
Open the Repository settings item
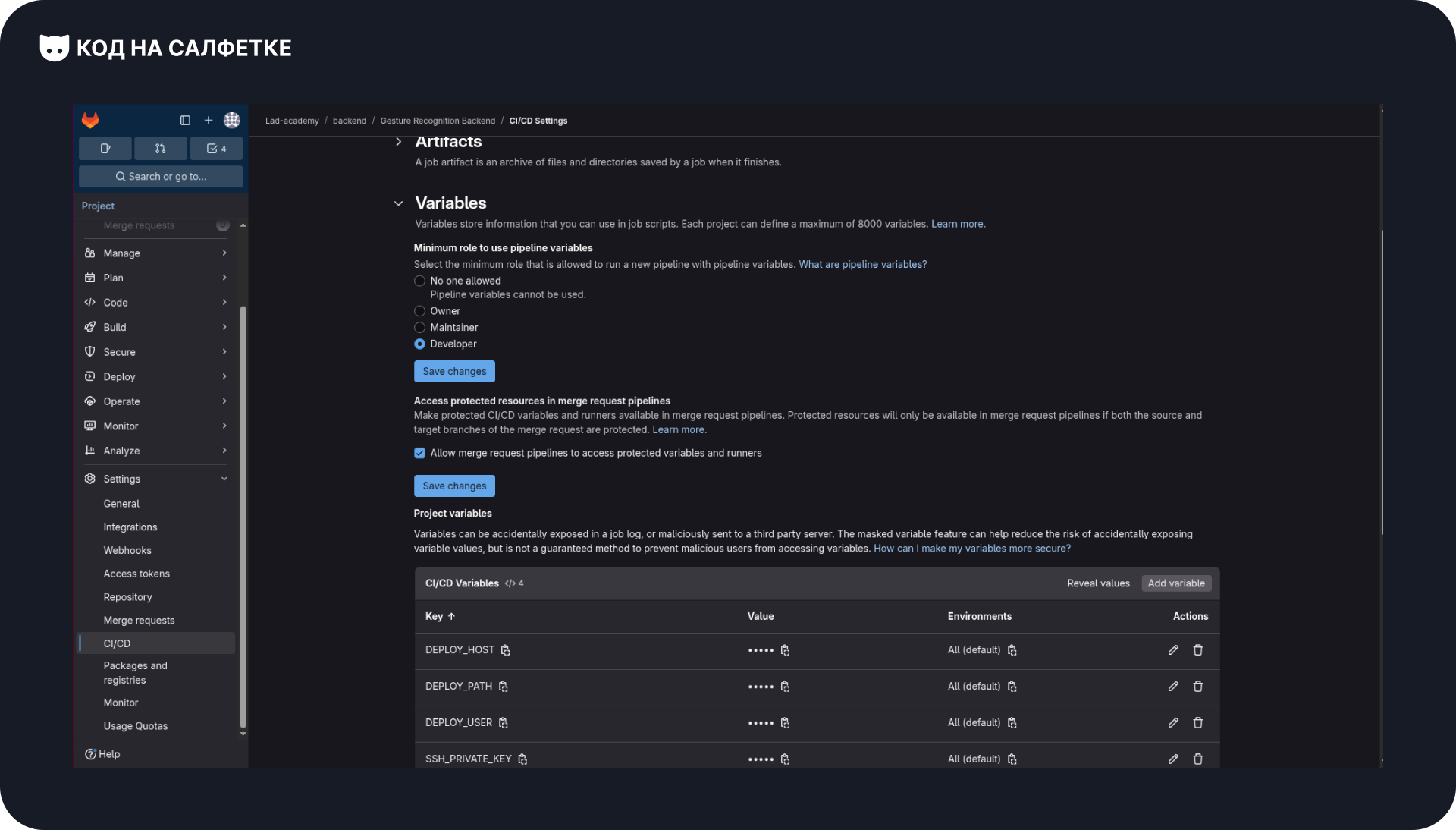click(x=127, y=597)
